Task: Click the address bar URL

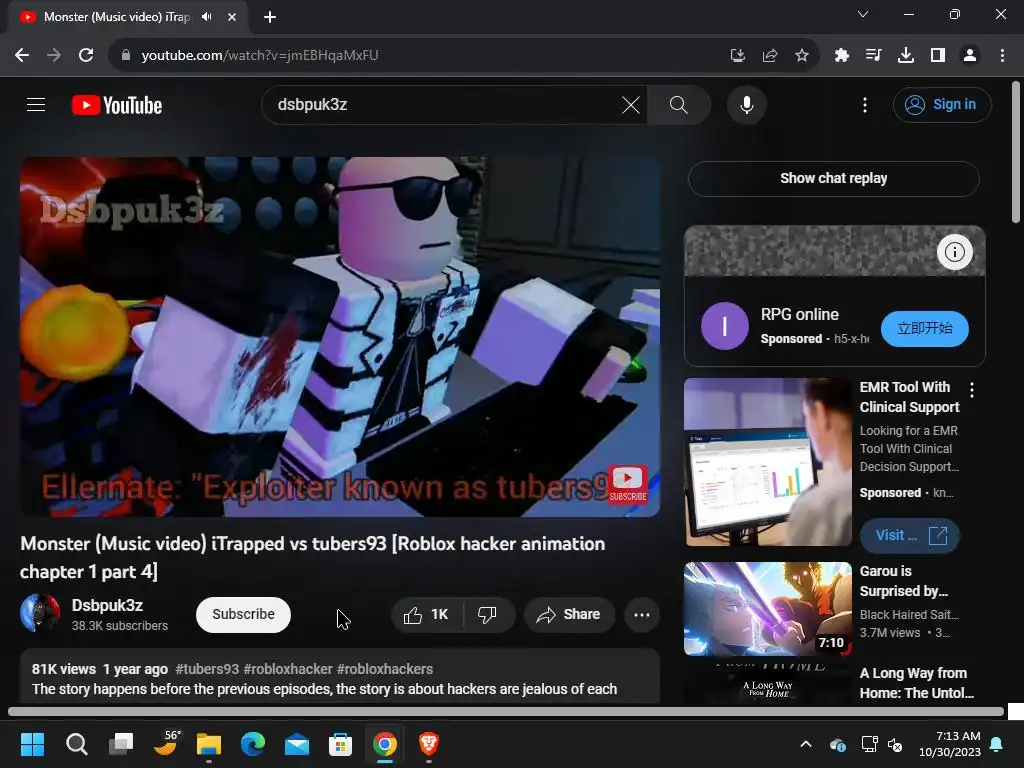Action: pyautogui.click(x=260, y=56)
